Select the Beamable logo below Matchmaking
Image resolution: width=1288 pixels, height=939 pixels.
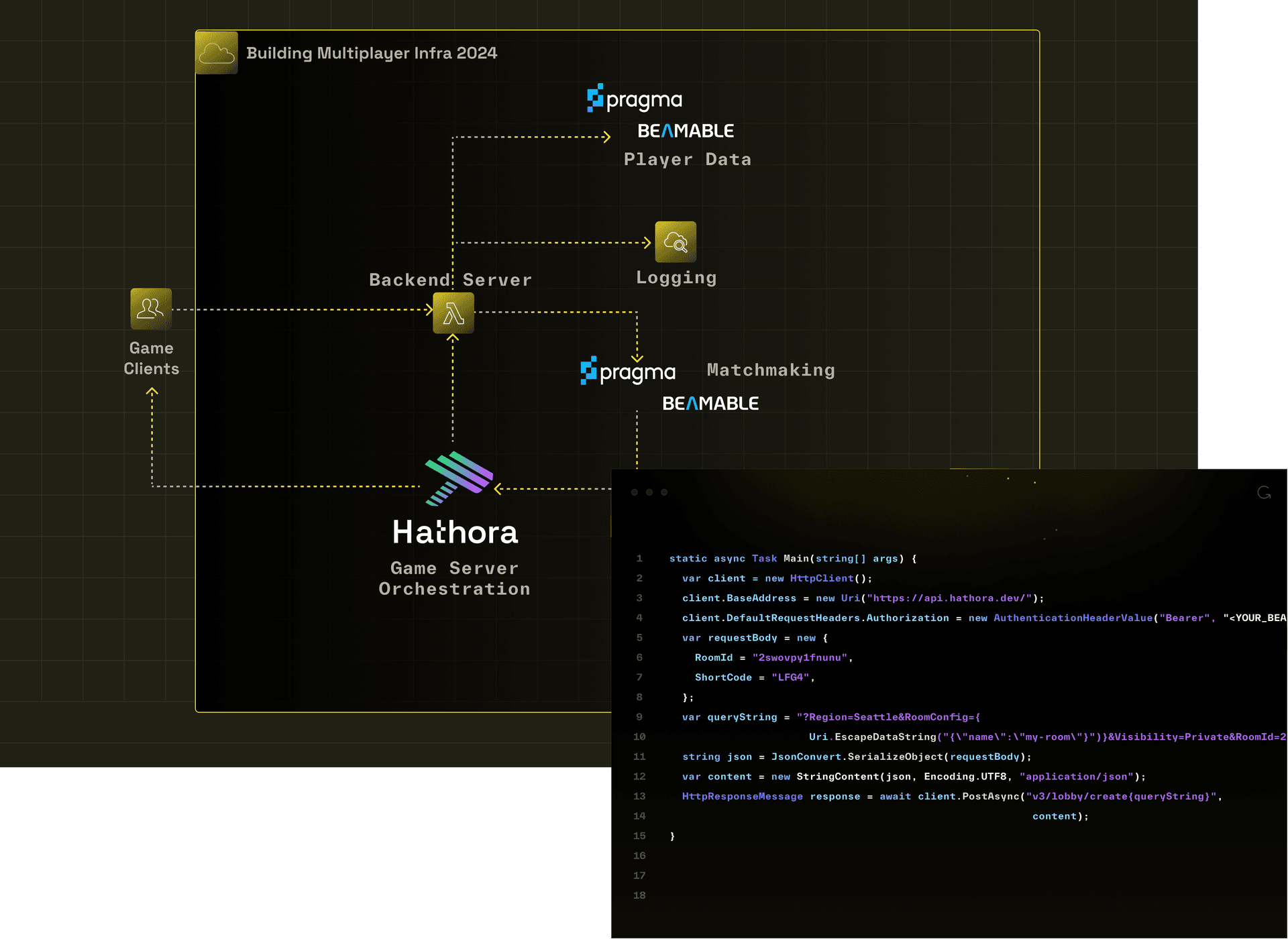(x=710, y=402)
